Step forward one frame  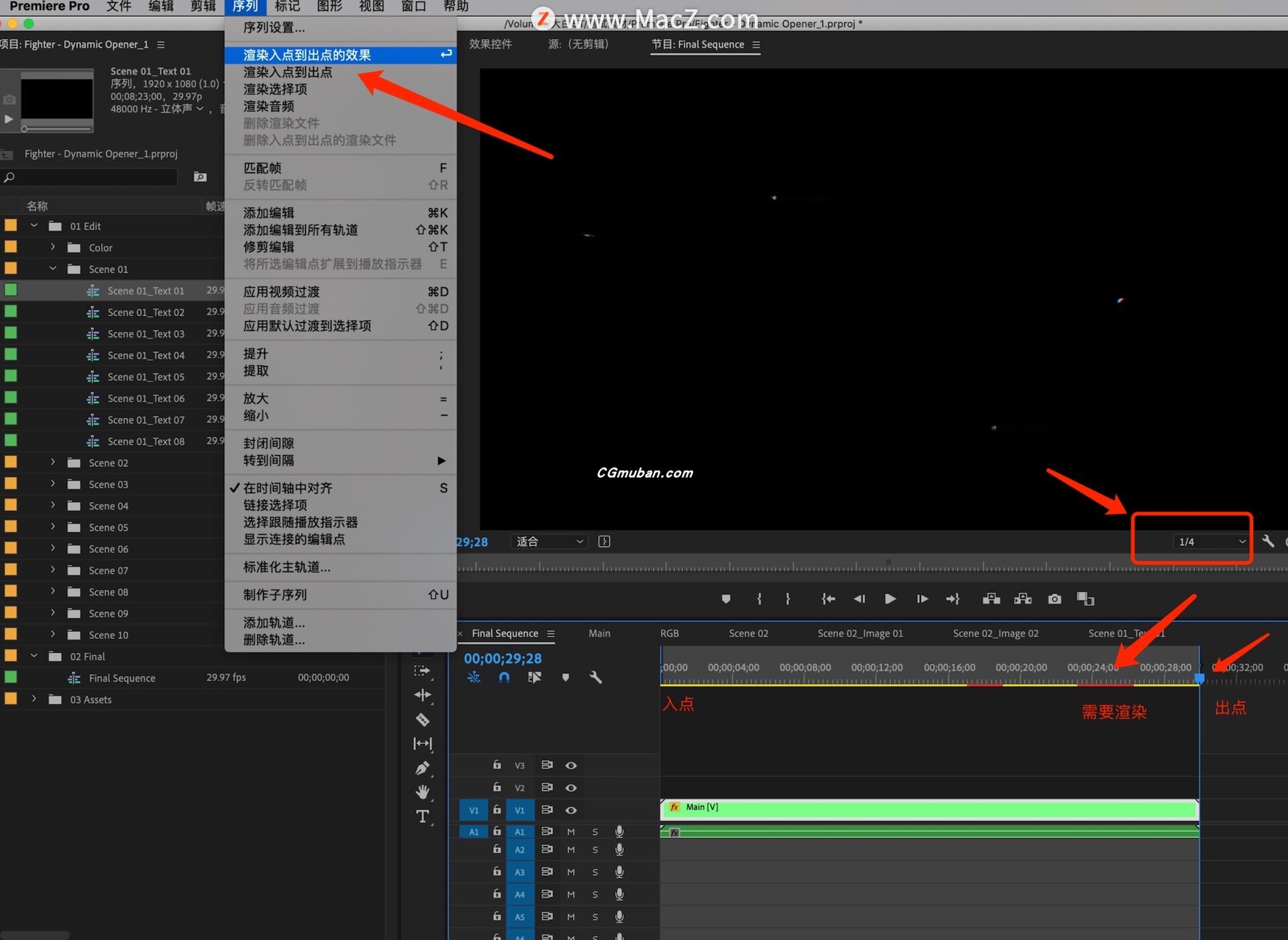922,599
